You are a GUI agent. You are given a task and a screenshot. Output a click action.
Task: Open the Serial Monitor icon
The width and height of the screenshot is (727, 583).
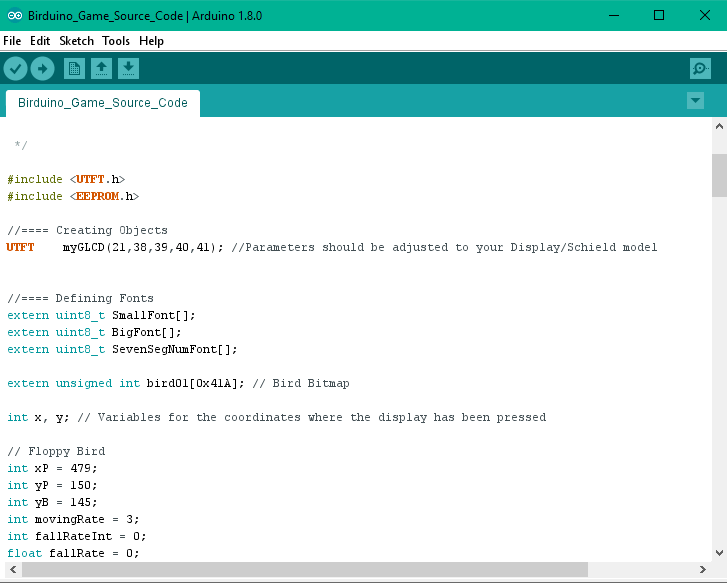tap(700, 68)
